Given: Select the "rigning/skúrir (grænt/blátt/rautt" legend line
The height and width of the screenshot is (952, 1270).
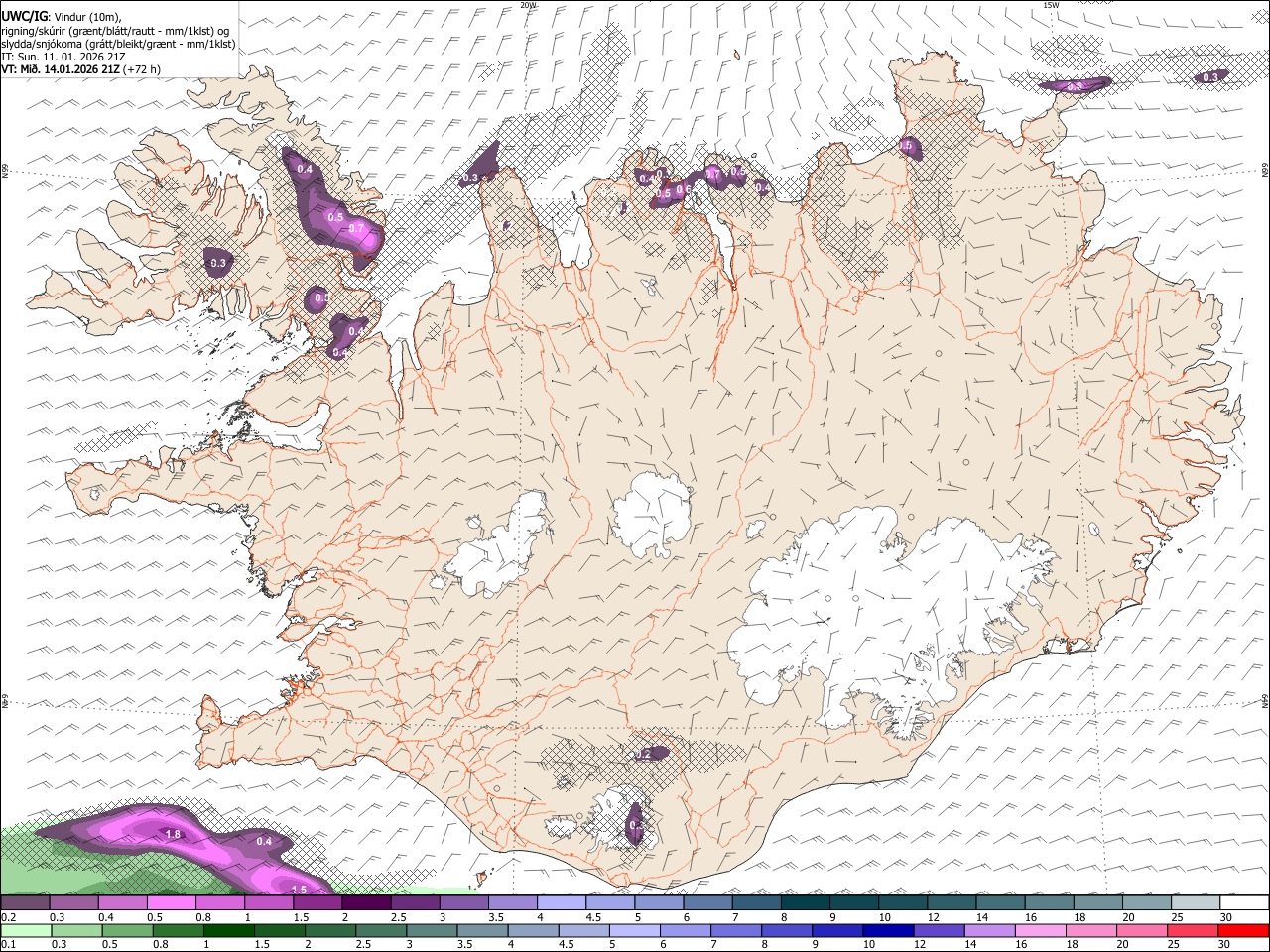Looking at the screenshot, I should [x=113, y=30].
